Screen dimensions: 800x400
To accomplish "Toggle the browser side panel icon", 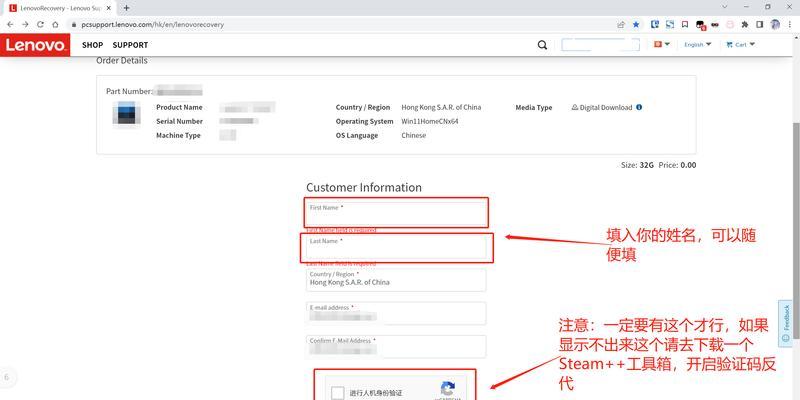I will (x=760, y=24).
